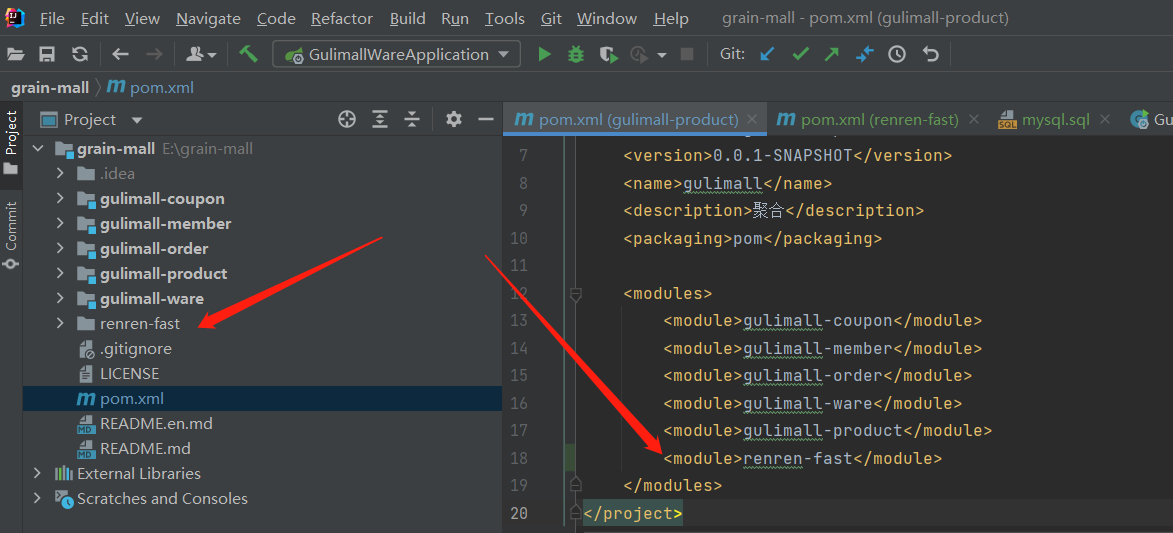Open the Refactor menu
The image size is (1173, 533).
coord(342,19)
